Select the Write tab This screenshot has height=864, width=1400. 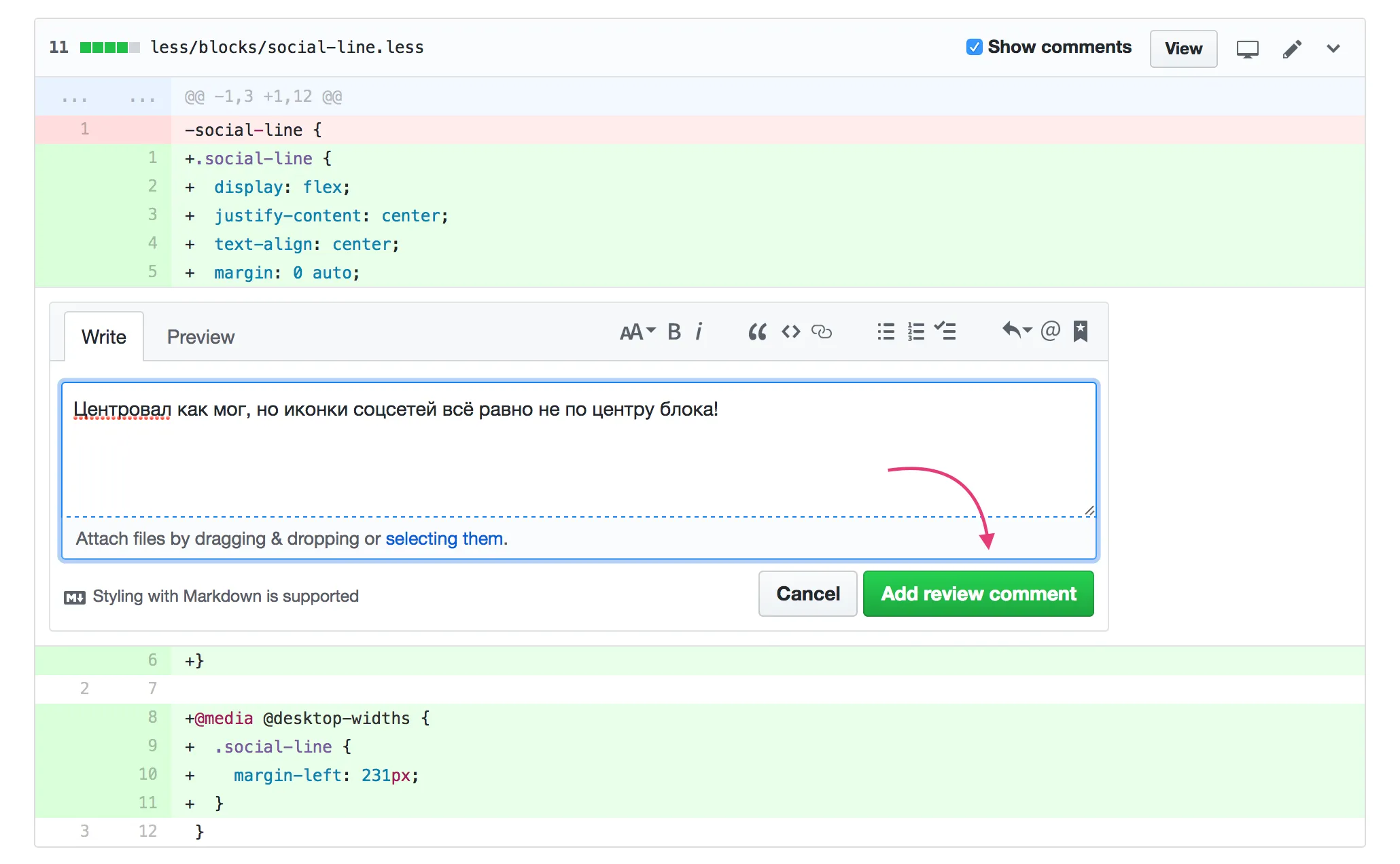(104, 337)
